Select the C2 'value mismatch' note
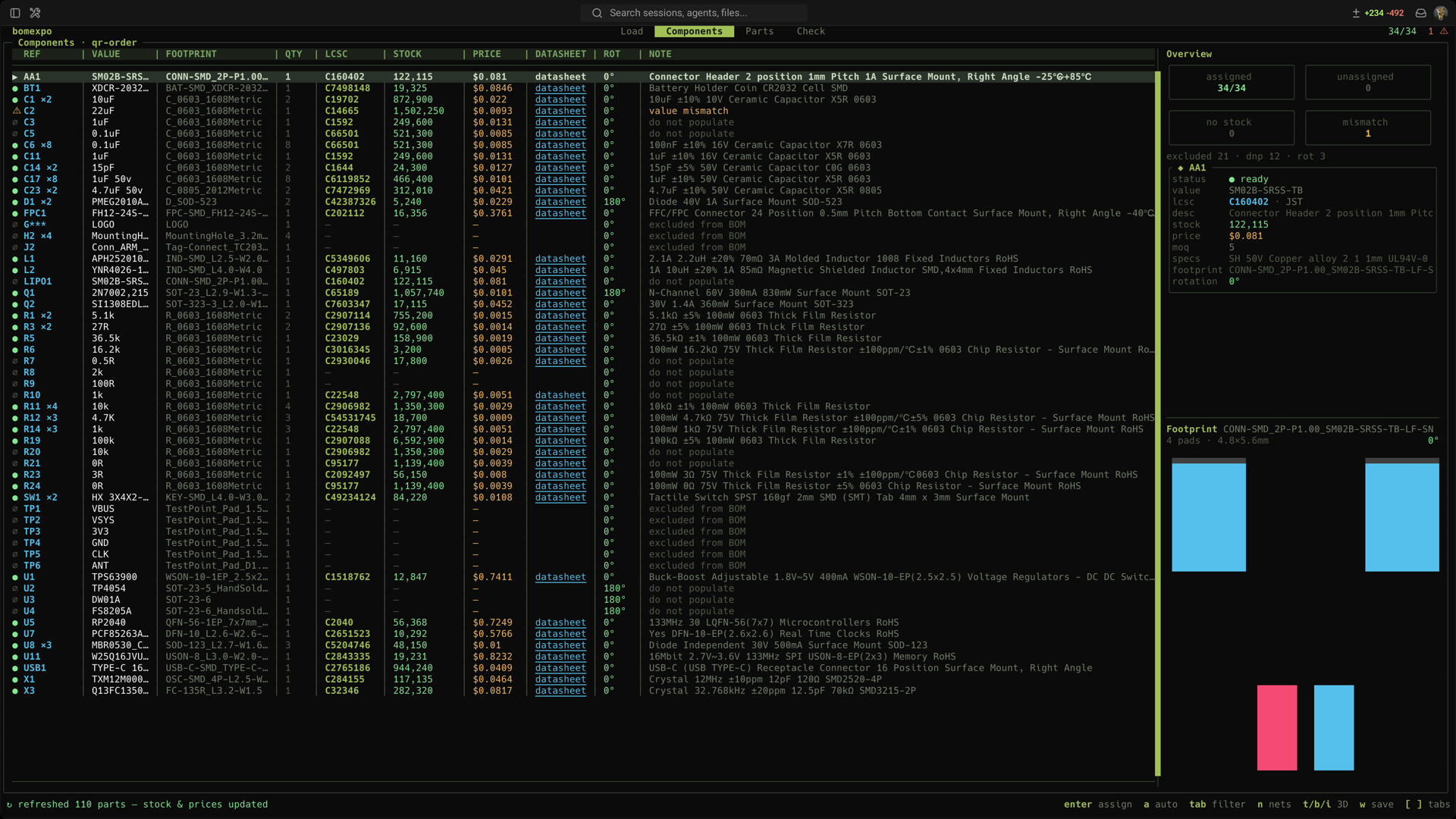1456x819 pixels. click(689, 111)
